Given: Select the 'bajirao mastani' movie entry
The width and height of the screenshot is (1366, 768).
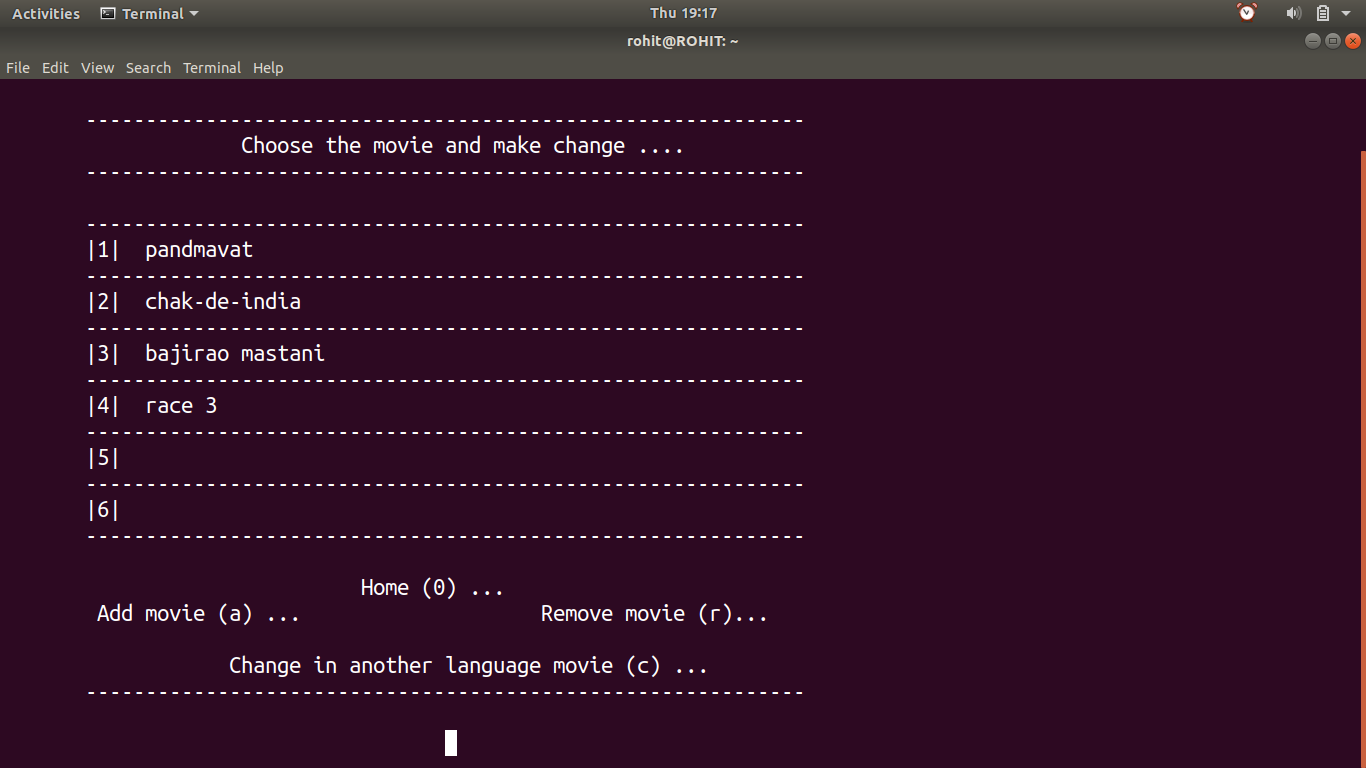Looking at the screenshot, I should click(235, 353).
